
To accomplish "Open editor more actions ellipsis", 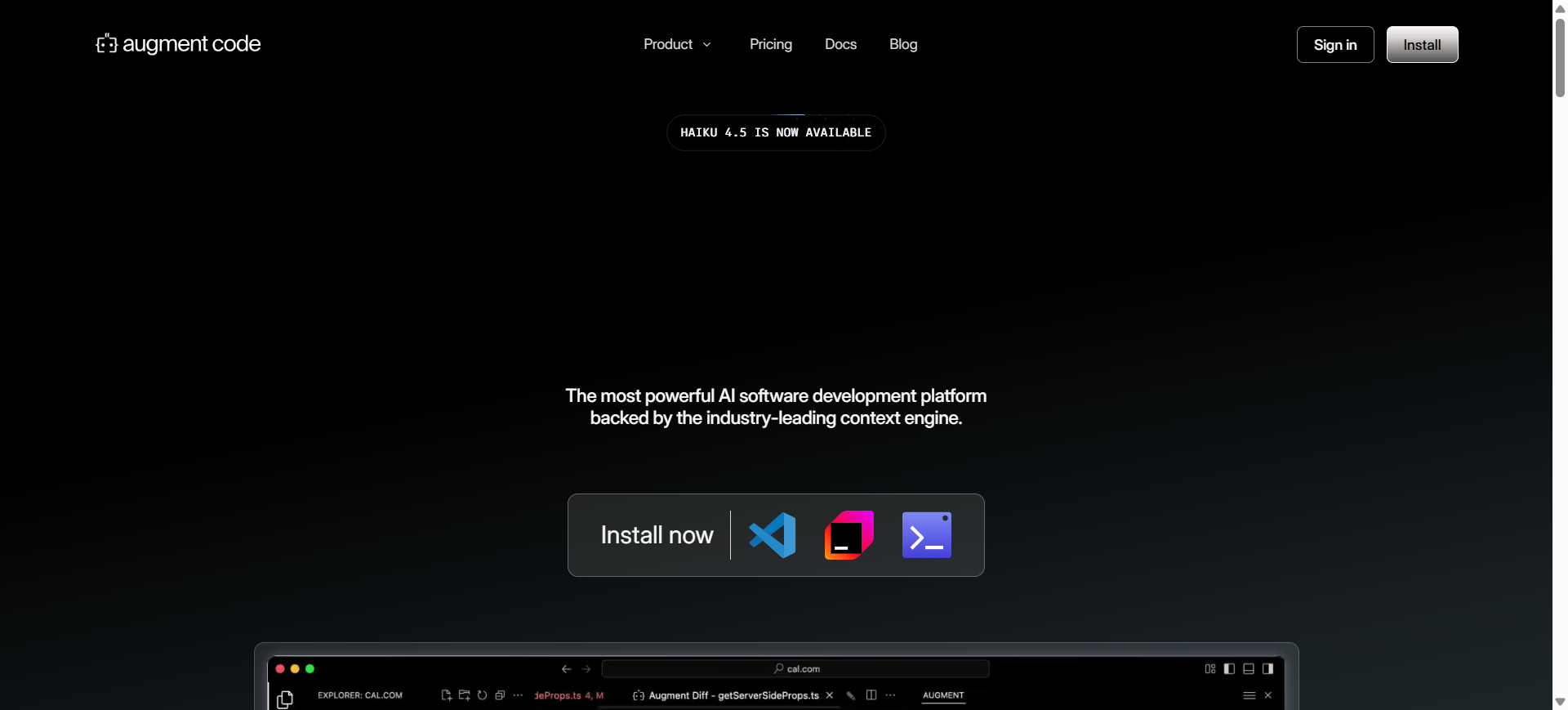I will pos(890,695).
